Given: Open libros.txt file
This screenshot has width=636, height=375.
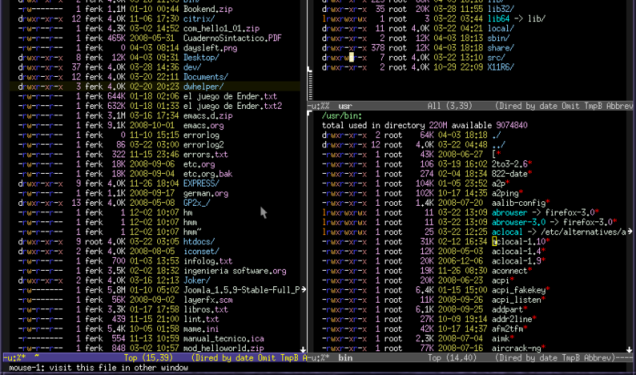Looking at the screenshot, I should point(205,310).
